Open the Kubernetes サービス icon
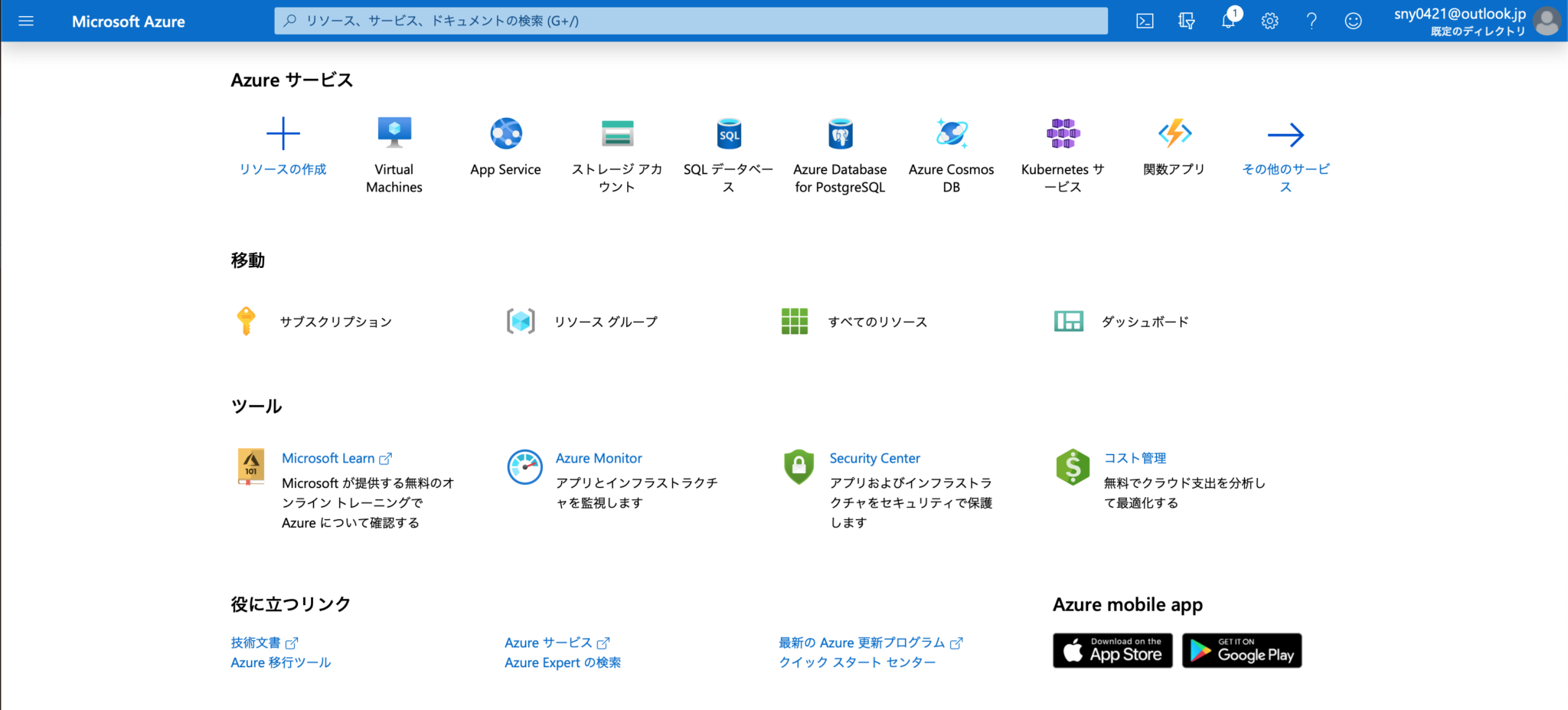The image size is (1568, 710). point(1063,133)
